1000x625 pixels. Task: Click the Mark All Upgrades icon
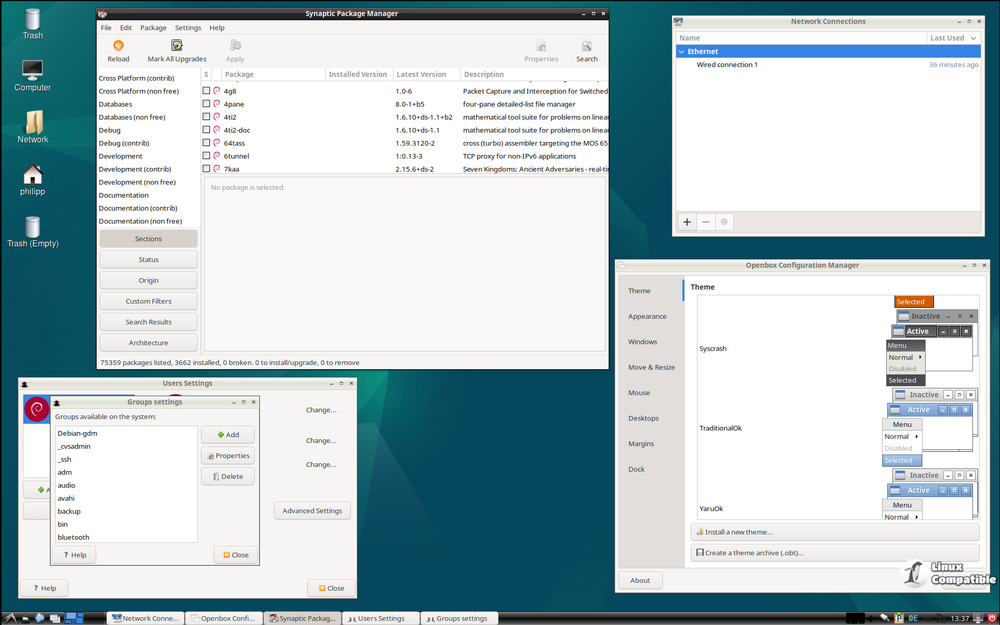[x=177, y=46]
